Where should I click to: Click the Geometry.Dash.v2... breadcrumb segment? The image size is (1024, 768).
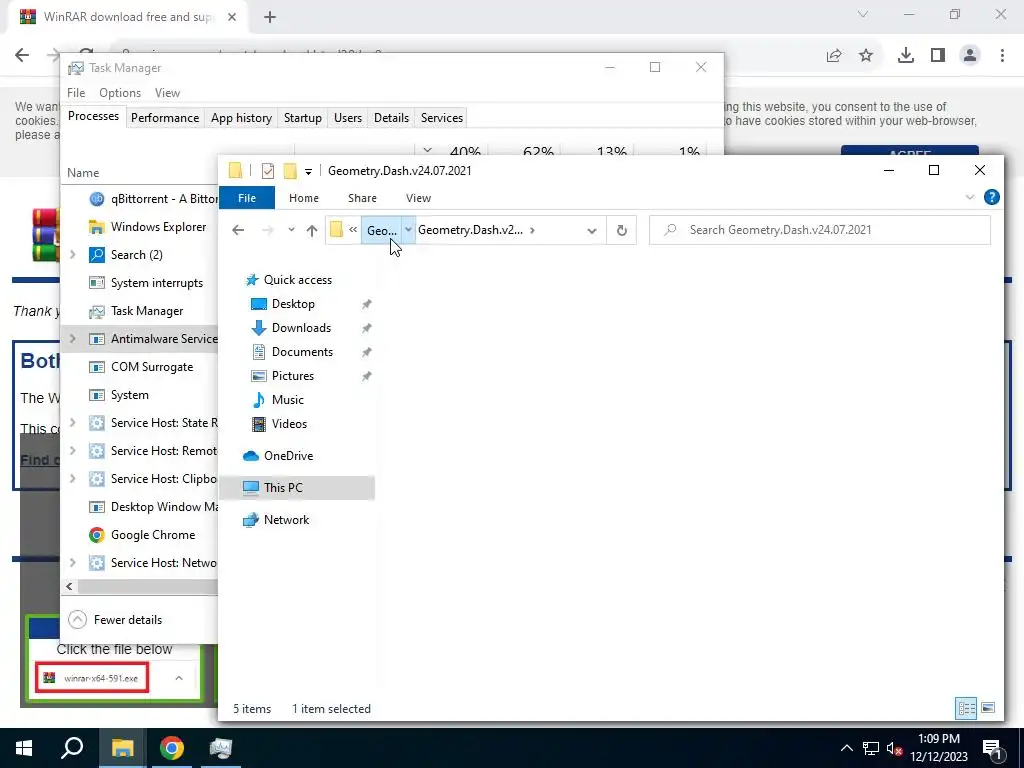[470, 230]
